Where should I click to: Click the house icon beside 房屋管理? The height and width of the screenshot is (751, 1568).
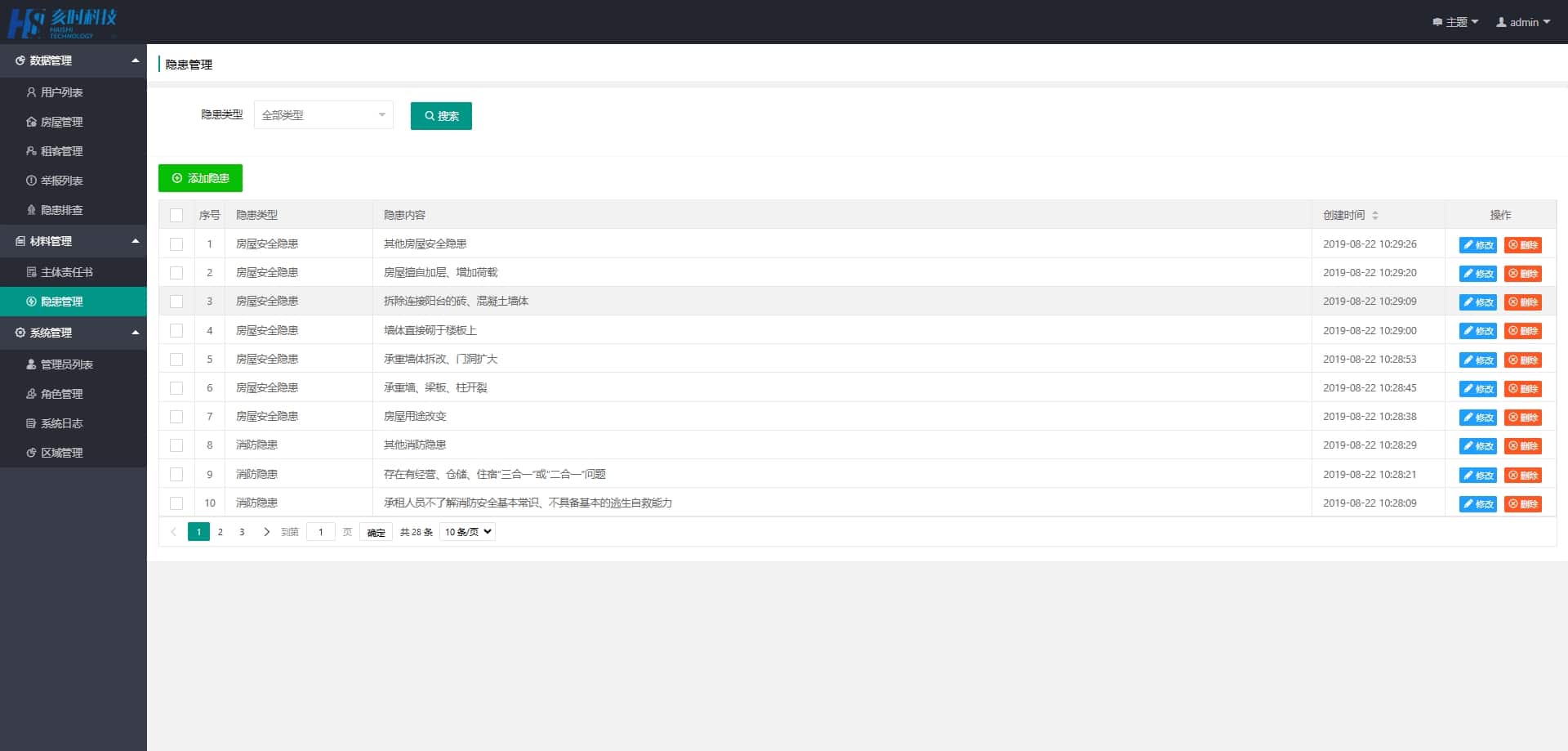(31, 122)
